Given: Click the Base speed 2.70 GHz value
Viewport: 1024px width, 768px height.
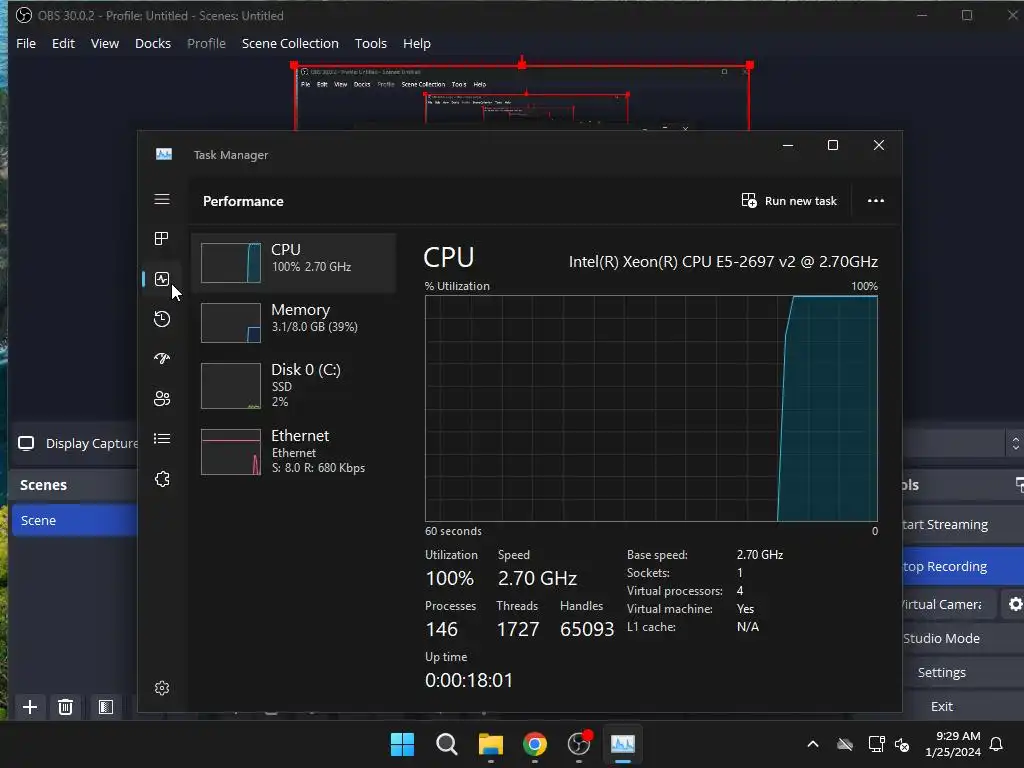Looking at the screenshot, I should pyautogui.click(x=760, y=554).
